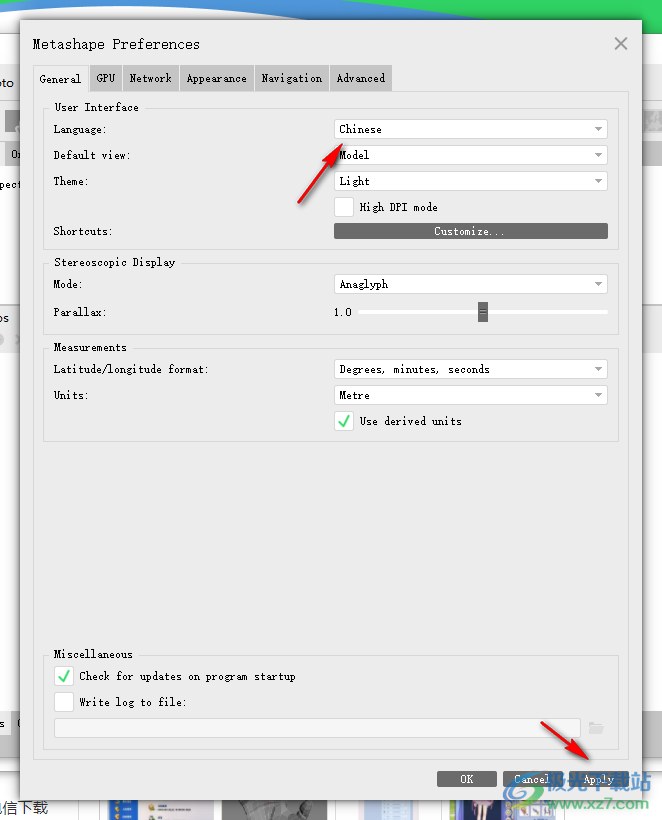Switch to the GPU tab
The image size is (662, 820).
tap(106, 78)
